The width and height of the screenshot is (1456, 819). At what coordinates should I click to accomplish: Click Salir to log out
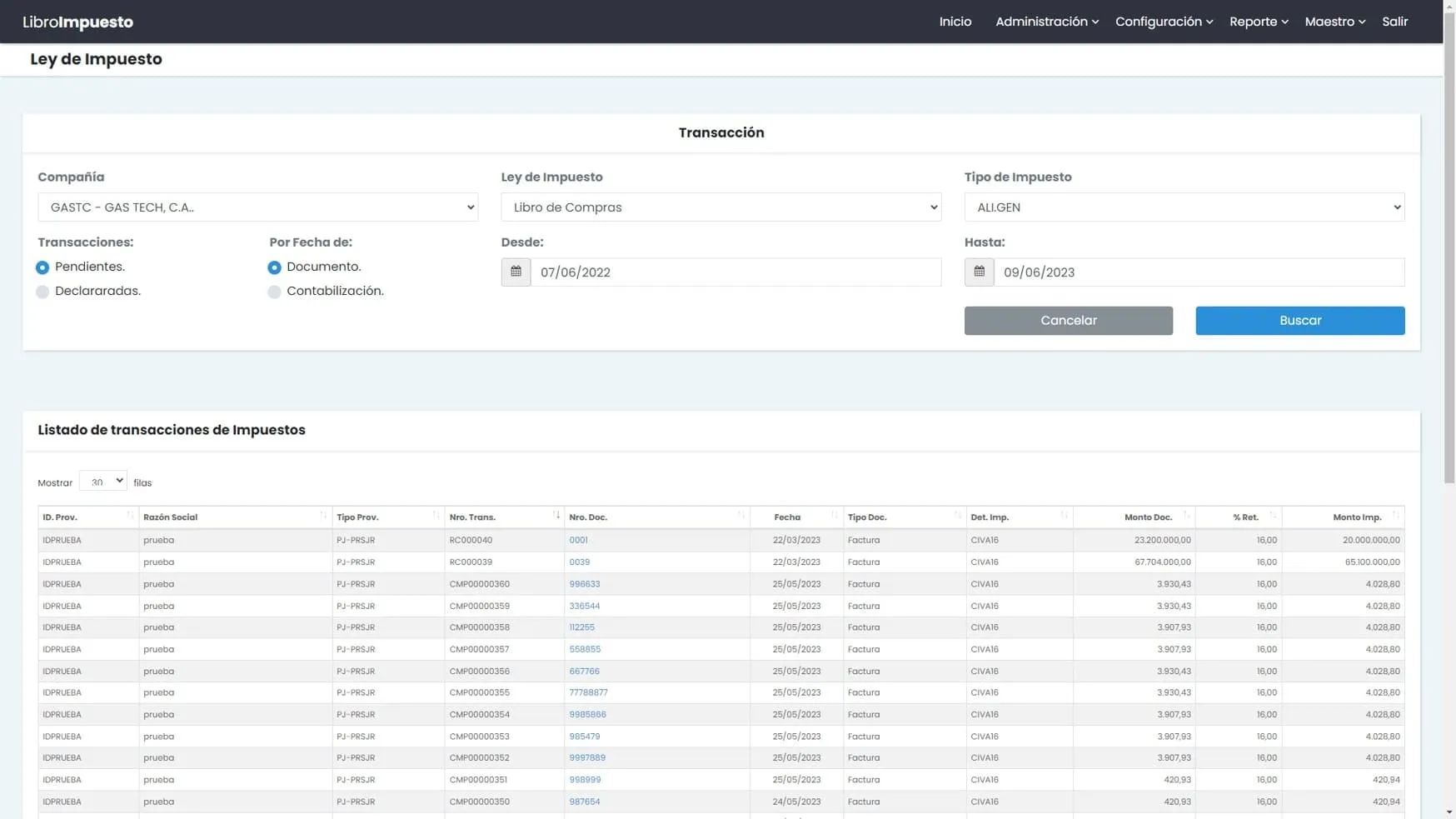[1394, 22]
